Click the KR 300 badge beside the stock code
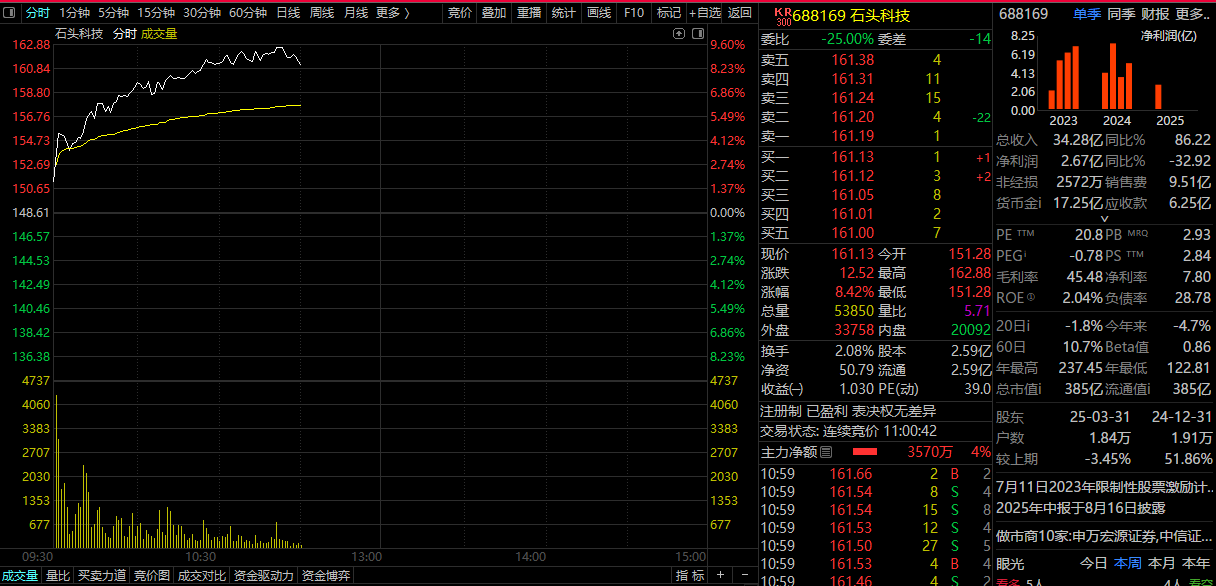Image resolution: width=1216 pixels, height=586 pixels. (783, 16)
